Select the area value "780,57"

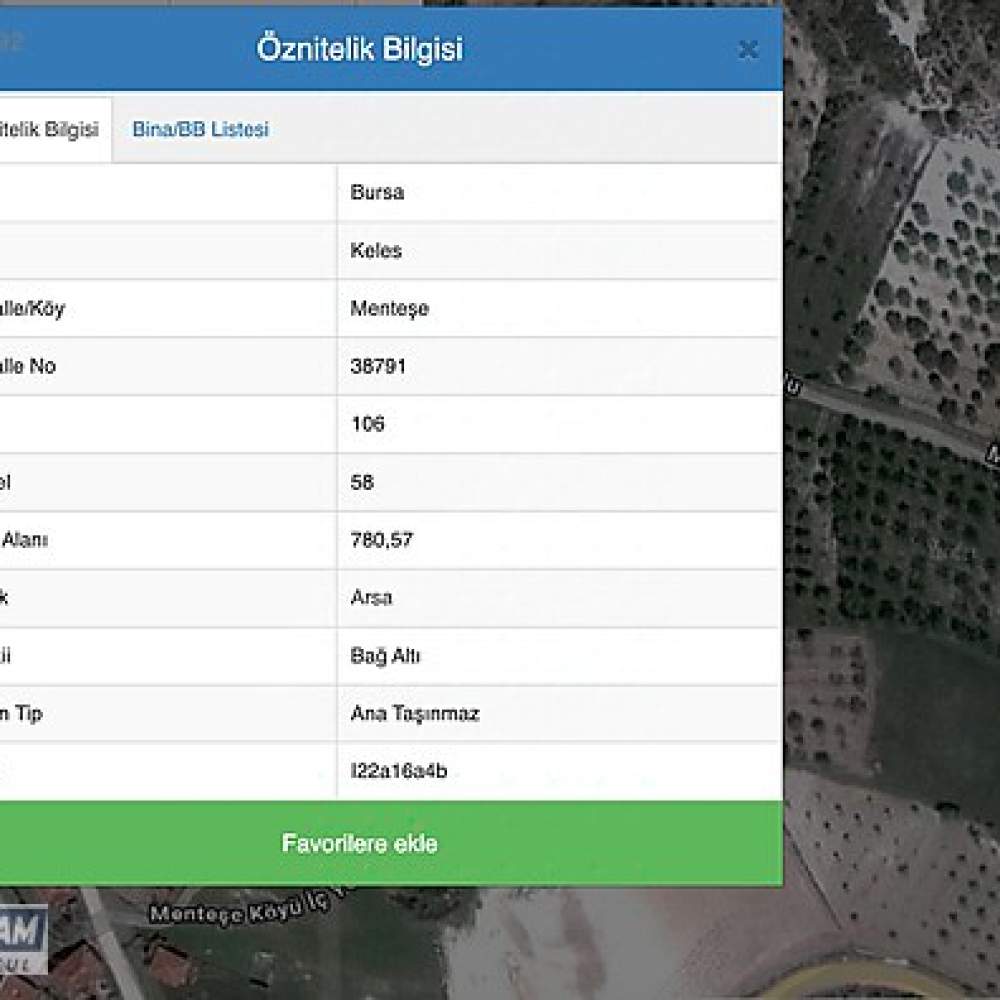(x=381, y=540)
